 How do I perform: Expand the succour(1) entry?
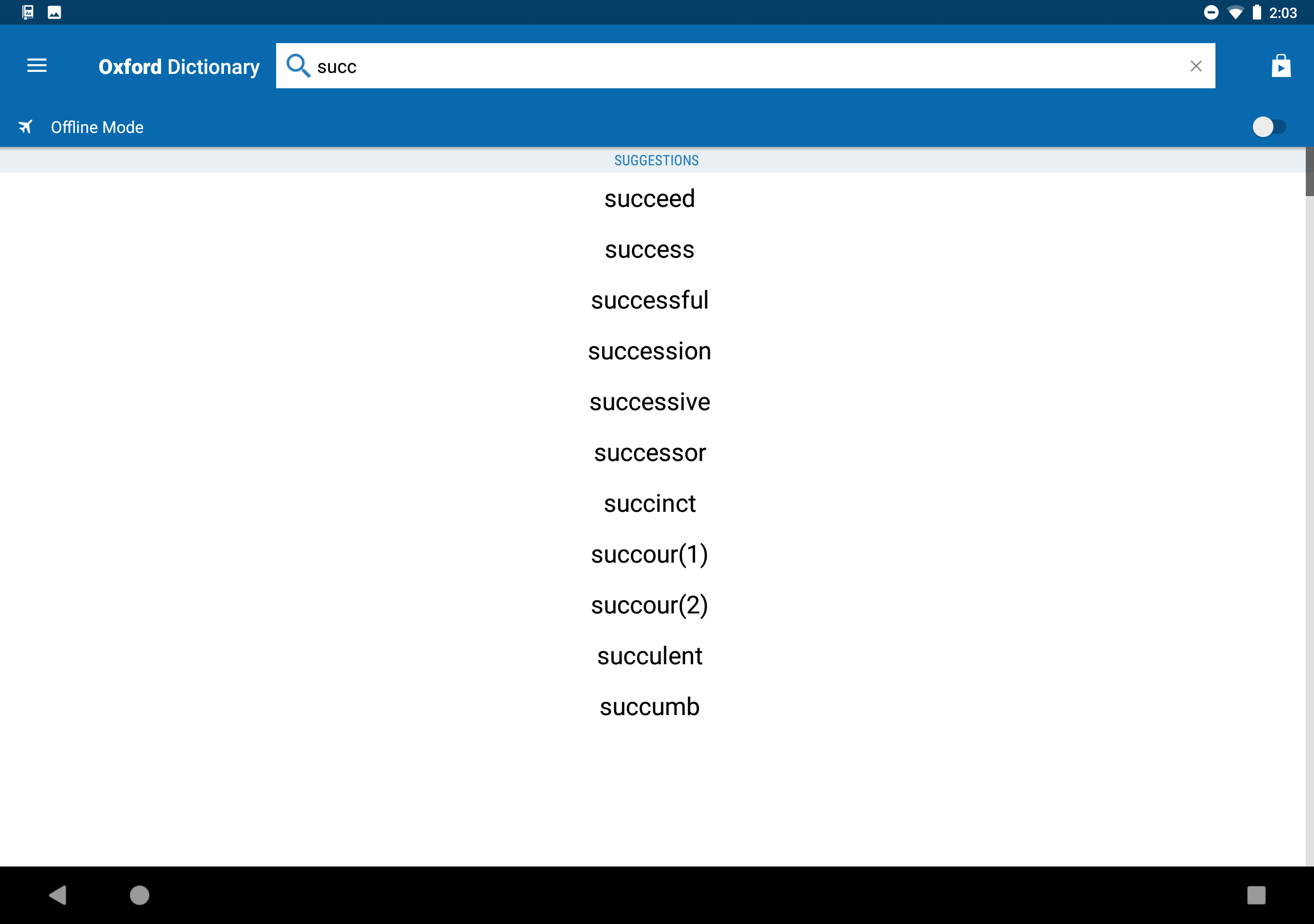(x=650, y=554)
